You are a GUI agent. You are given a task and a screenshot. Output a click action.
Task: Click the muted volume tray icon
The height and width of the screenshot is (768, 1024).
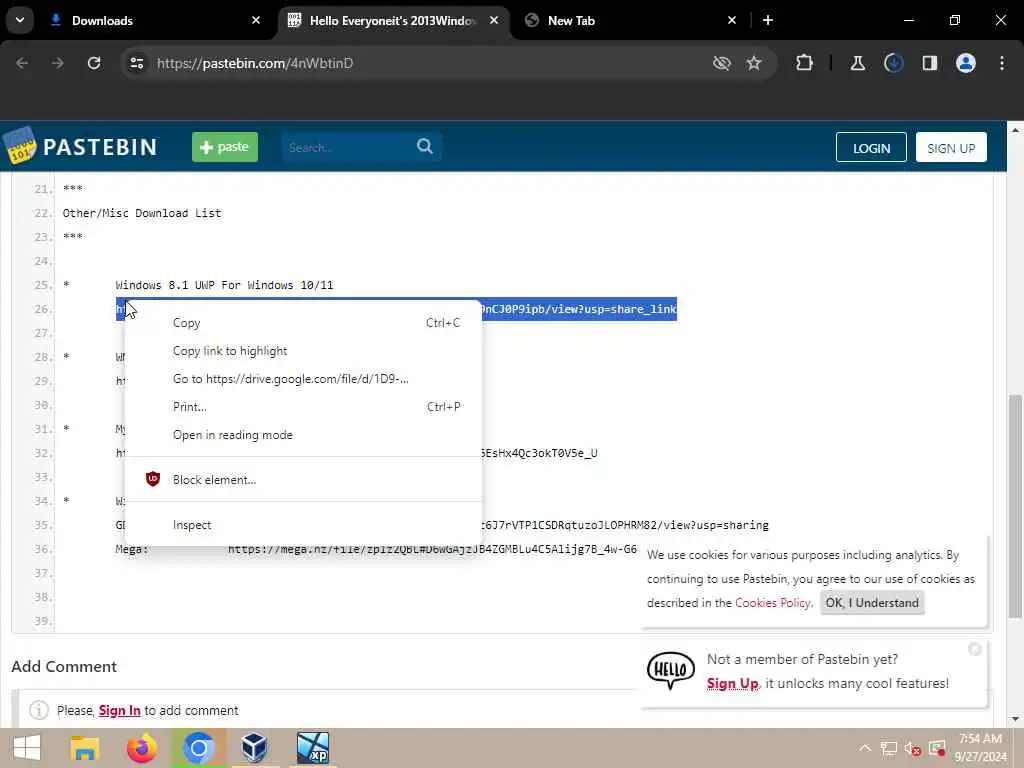[912, 748]
